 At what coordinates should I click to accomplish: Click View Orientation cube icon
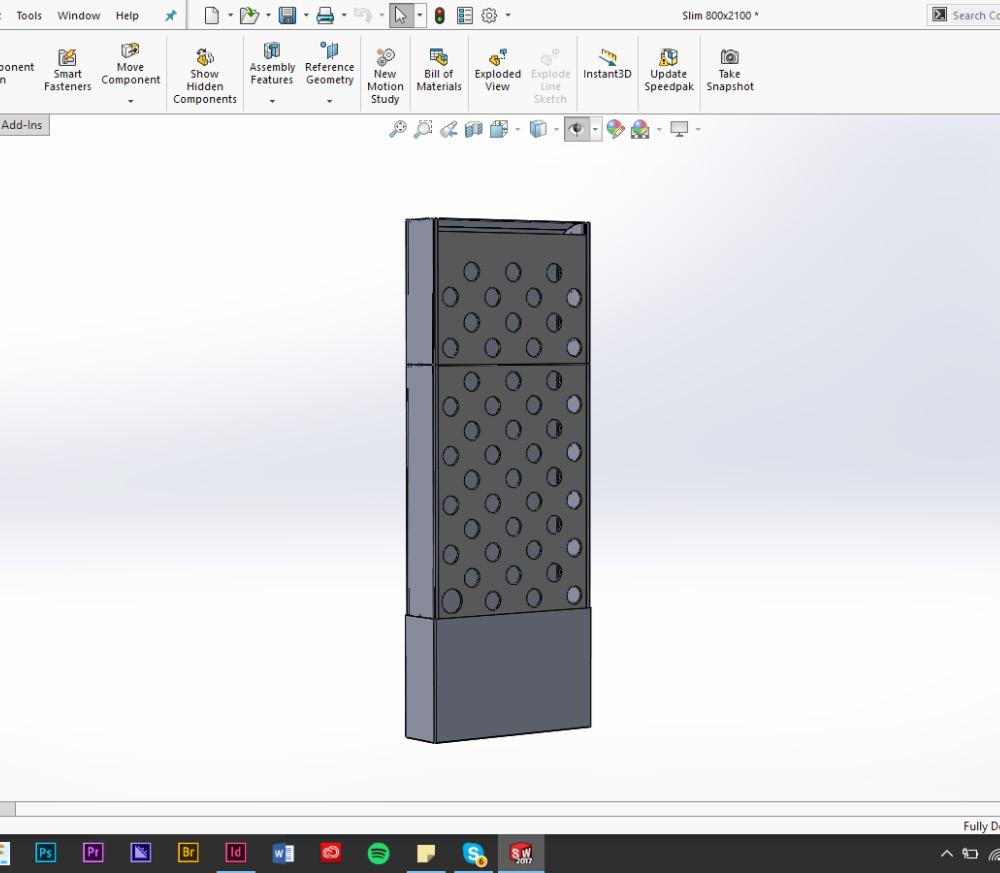point(499,129)
